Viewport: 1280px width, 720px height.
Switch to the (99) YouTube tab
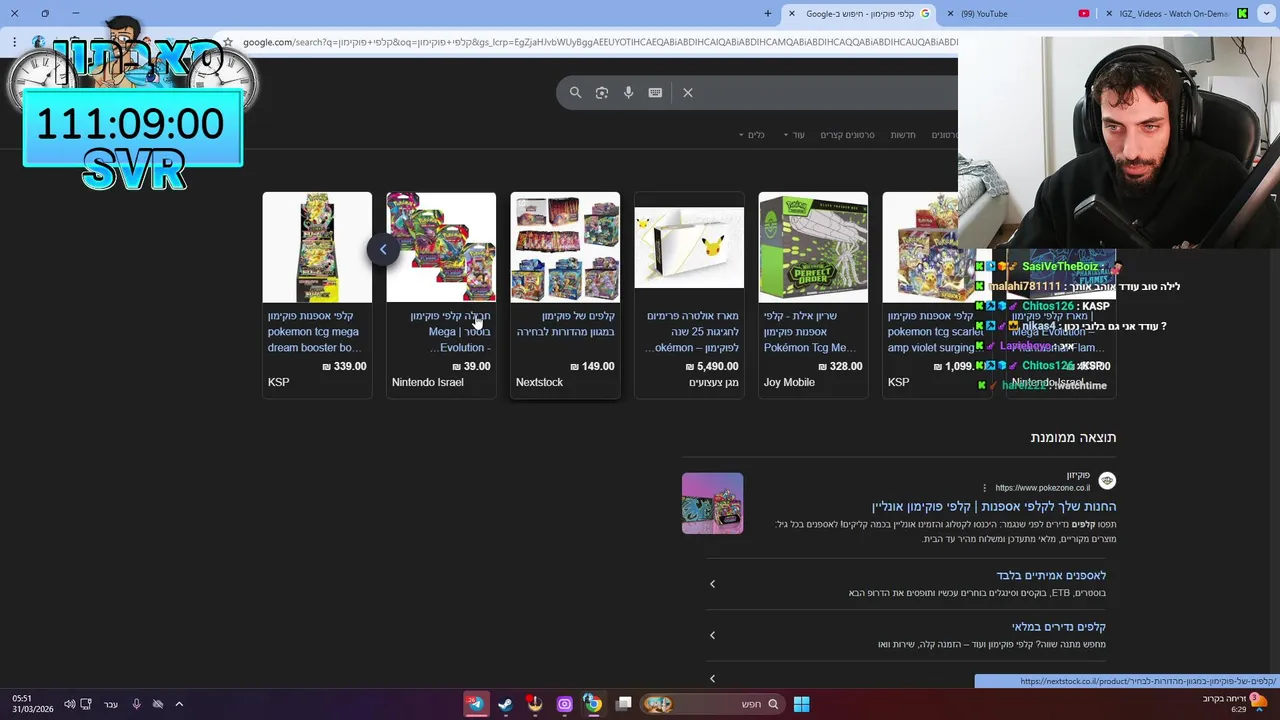tap(1017, 13)
